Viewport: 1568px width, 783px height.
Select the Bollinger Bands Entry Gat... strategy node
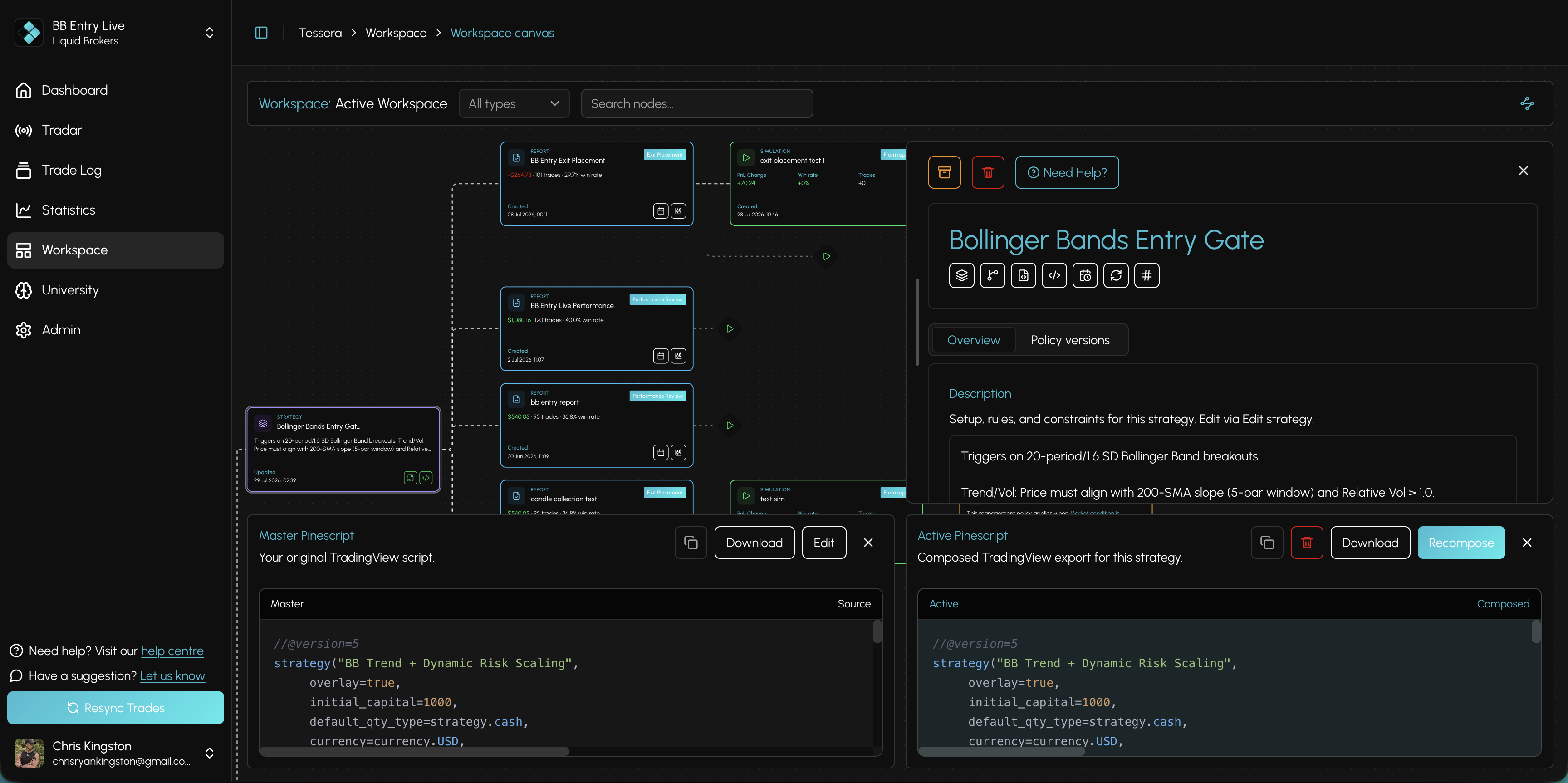tap(343, 450)
